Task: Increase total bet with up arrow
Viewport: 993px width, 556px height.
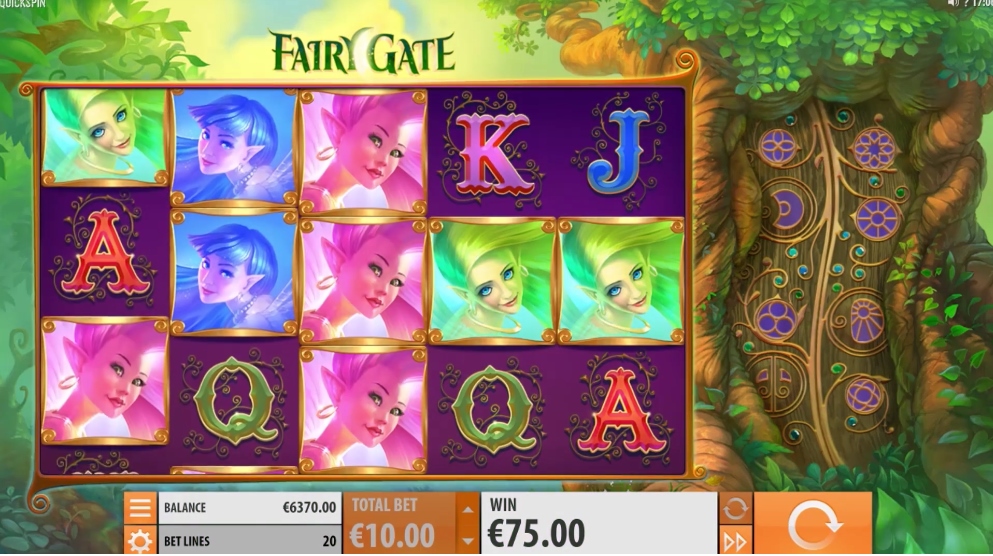Action: pos(467,510)
